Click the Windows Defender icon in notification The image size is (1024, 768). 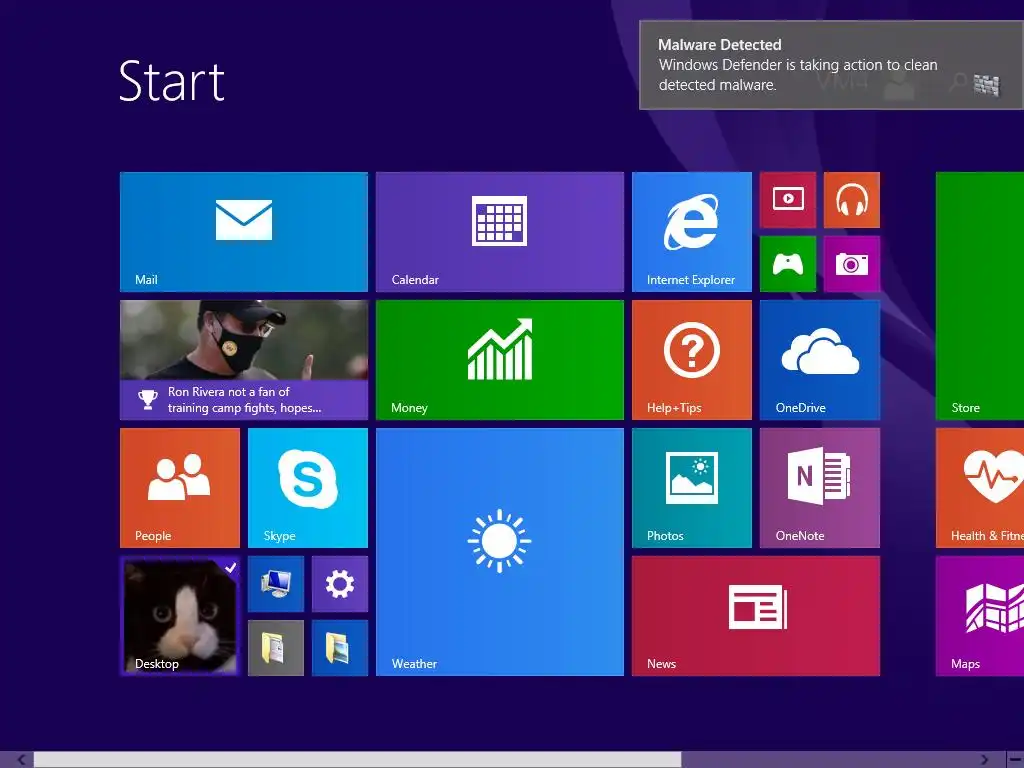click(x=986, y=85)
